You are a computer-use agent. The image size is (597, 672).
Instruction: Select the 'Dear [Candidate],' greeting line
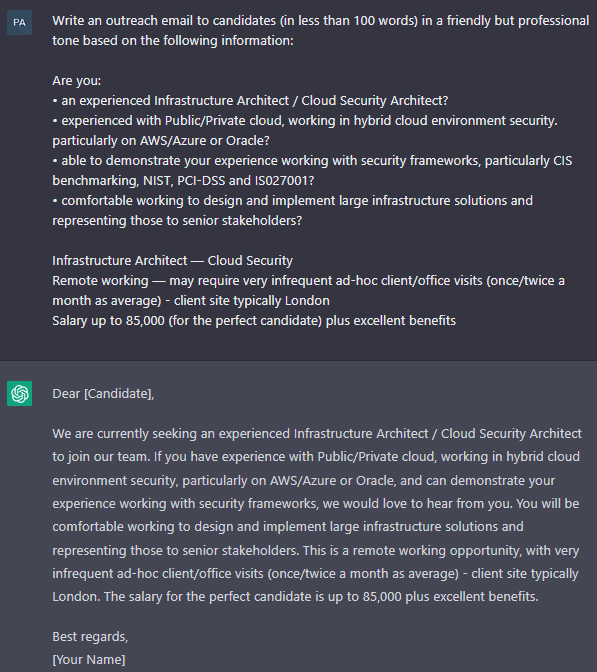coord(103,393)
